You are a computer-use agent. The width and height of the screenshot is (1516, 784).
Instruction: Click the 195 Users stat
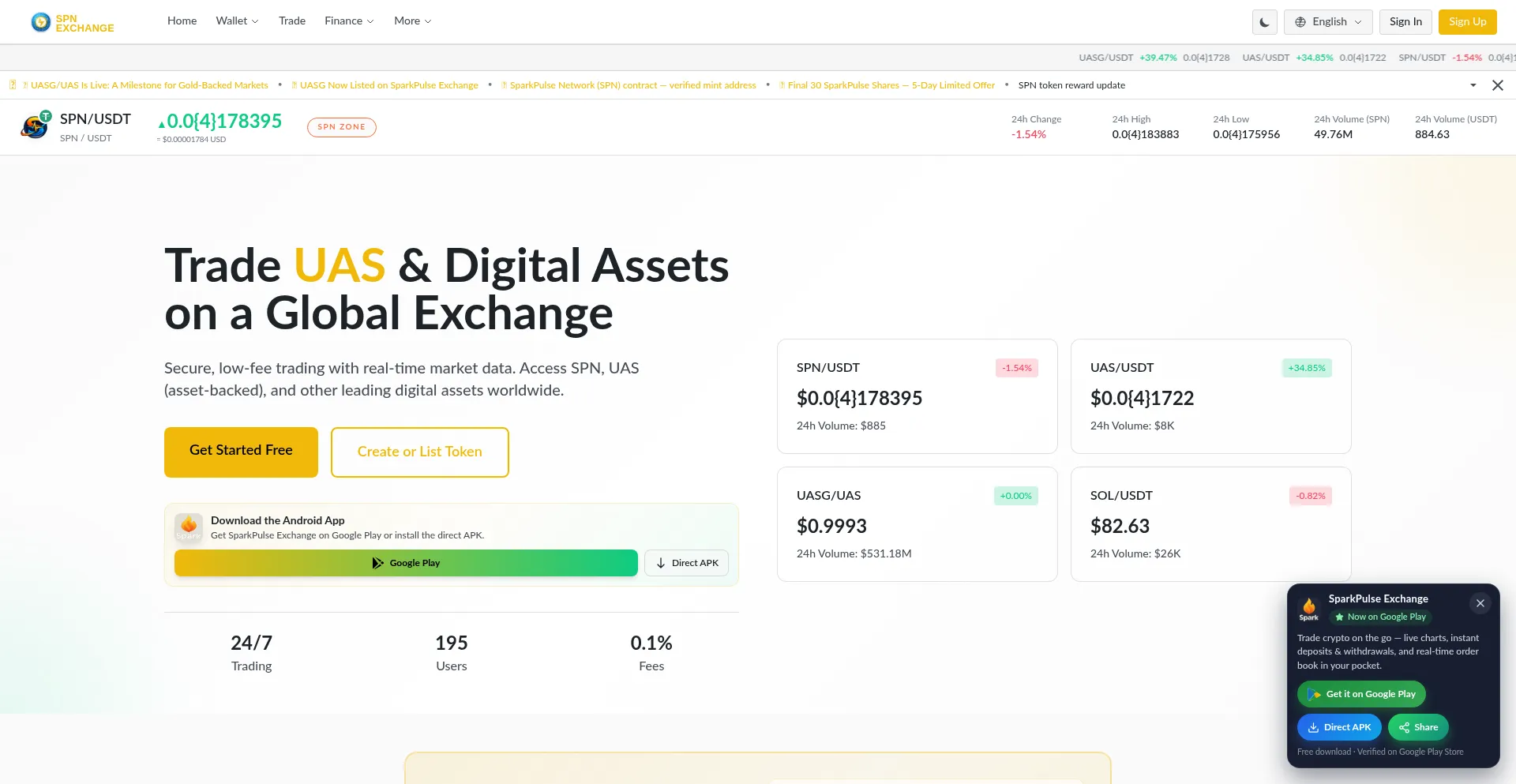click(451, 653)
